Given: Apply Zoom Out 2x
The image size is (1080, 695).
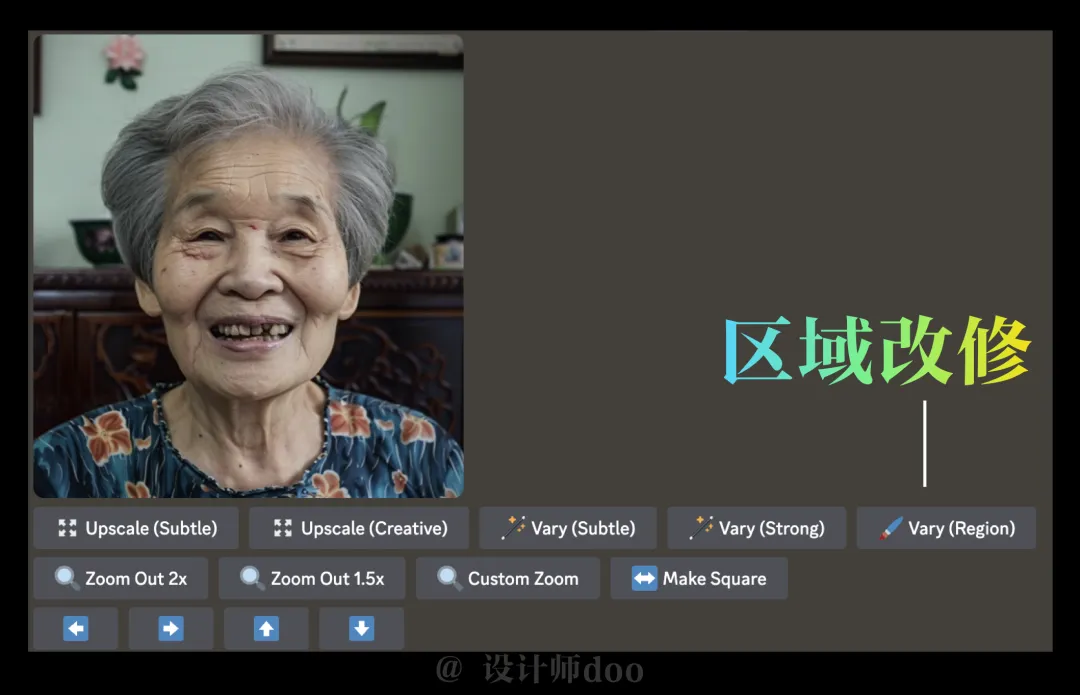Looking at the screenshot, I should (121, 579).
